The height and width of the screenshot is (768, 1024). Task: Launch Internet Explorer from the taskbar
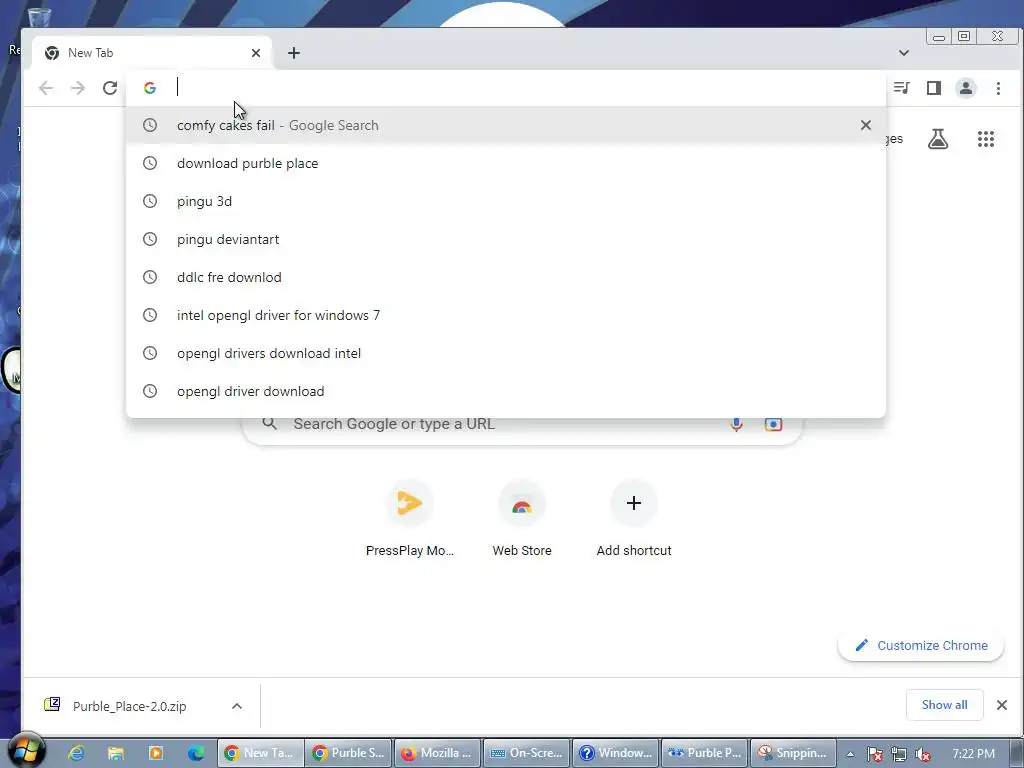click(x=76, y=753)
